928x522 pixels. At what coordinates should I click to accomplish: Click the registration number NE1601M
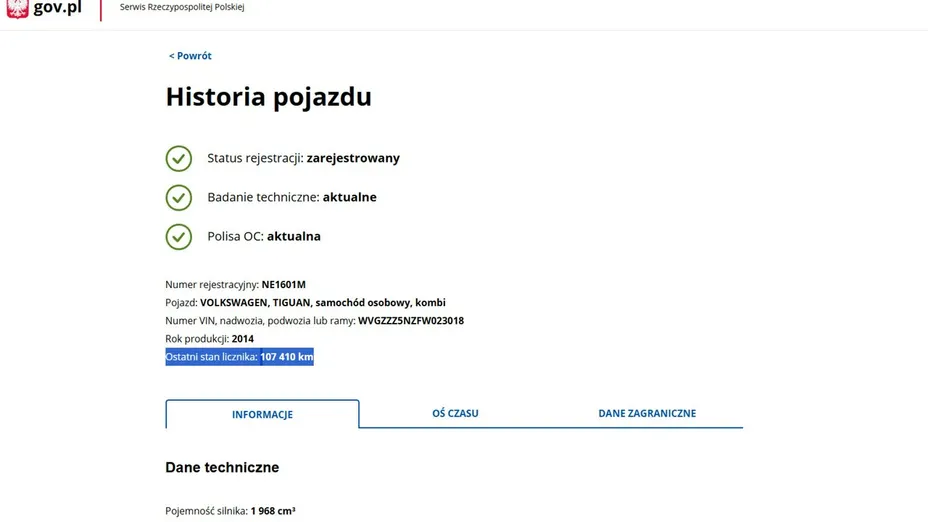coord(283,285)
